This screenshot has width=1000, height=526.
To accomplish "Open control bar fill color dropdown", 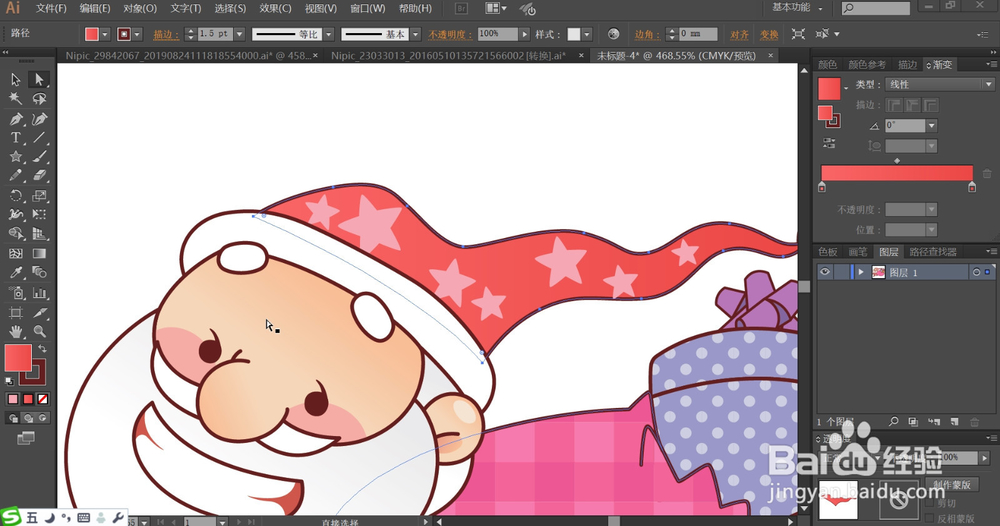I will click(105, 34).
